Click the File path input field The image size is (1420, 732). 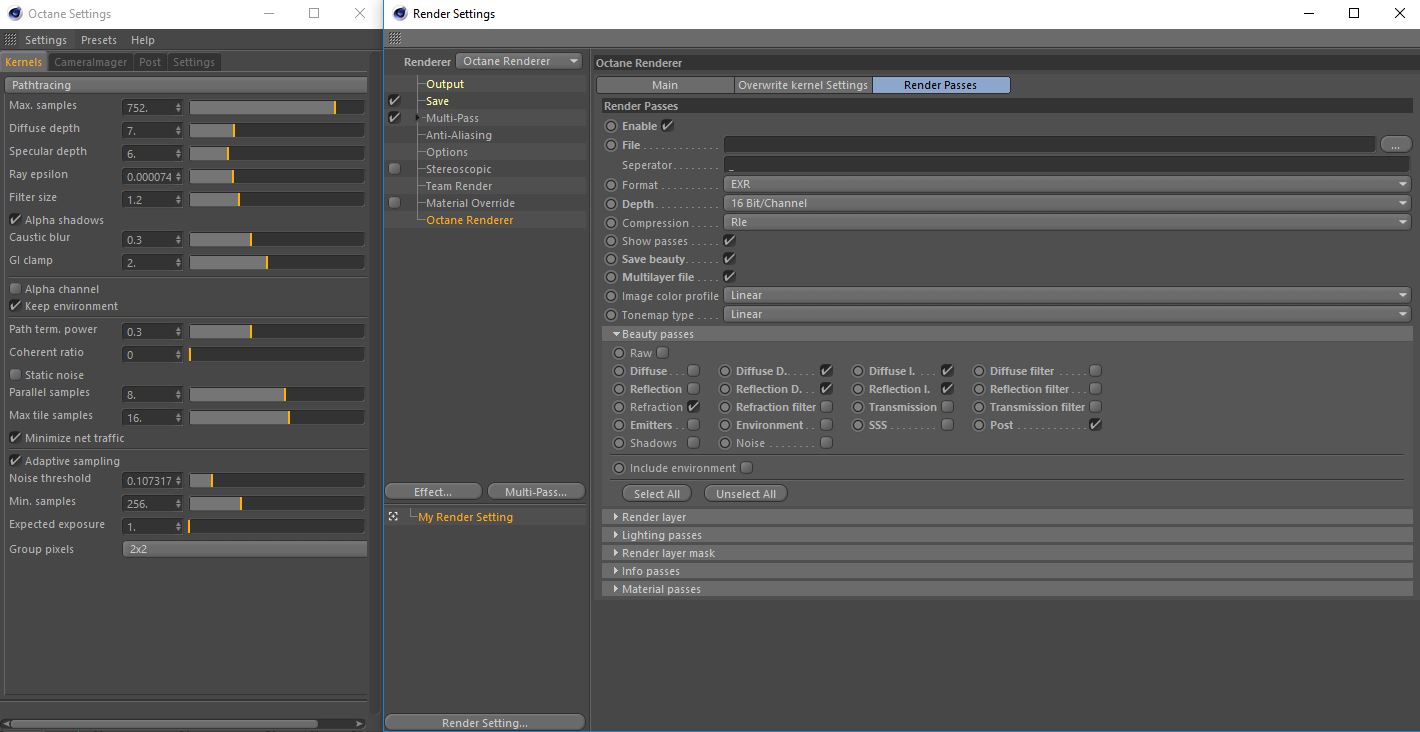[1049, 145]
